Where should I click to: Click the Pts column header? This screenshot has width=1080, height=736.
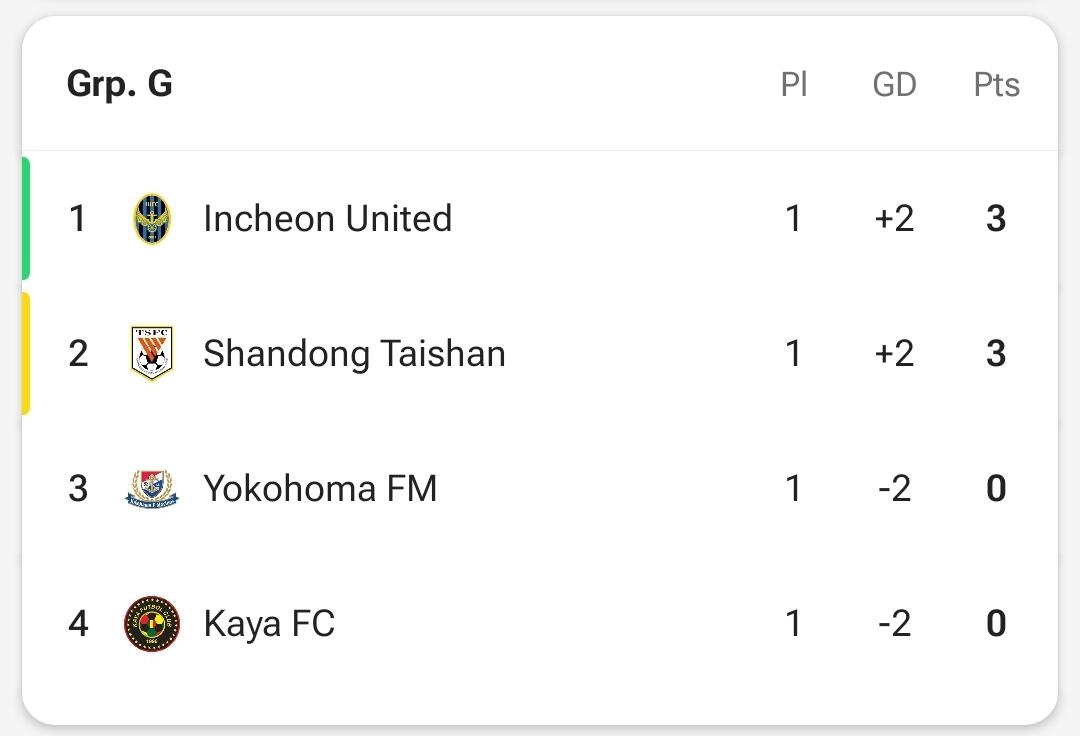tap(997, 85)
